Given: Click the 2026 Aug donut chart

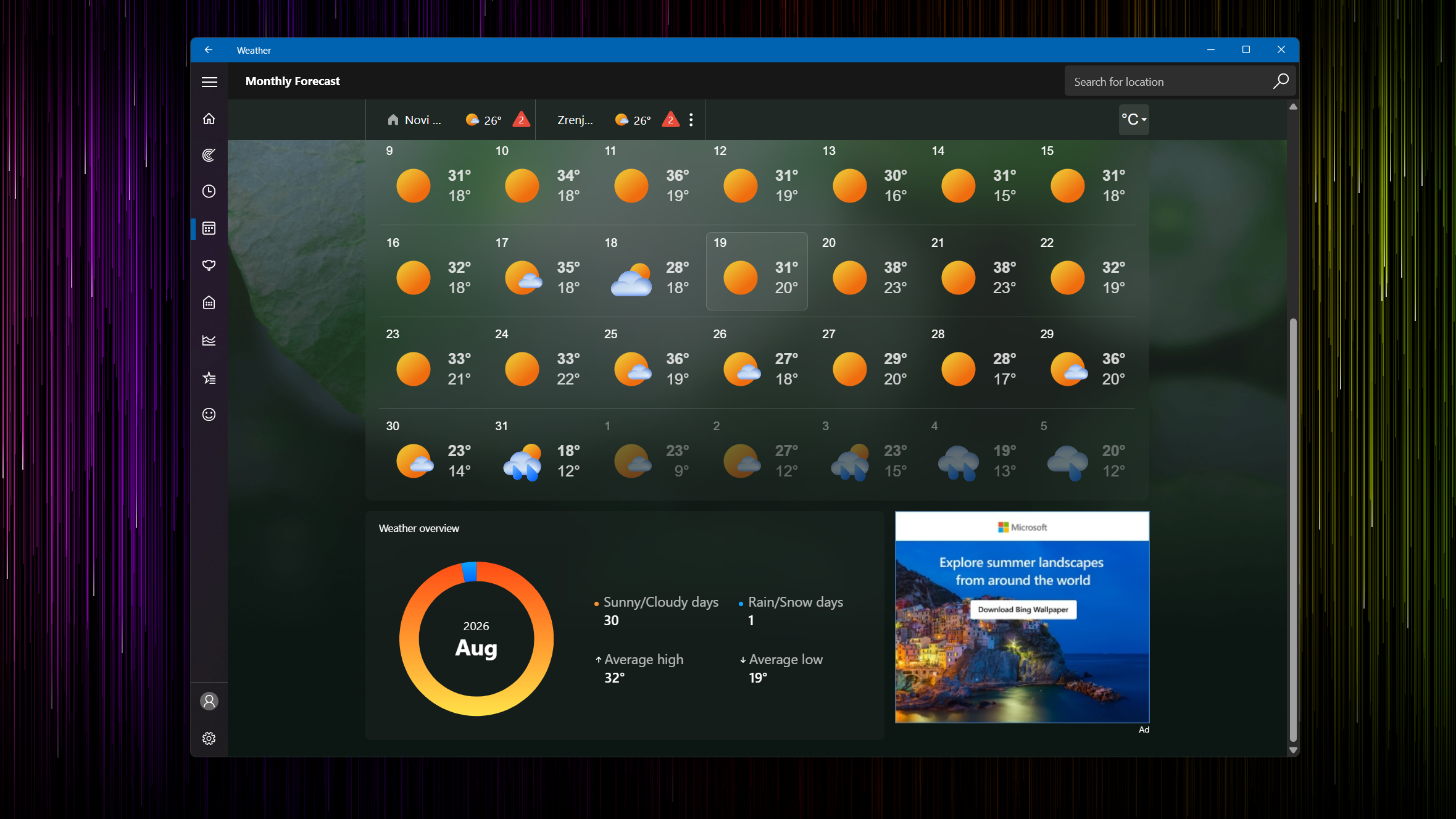Looking at the screenshot, I should point(476,639).
